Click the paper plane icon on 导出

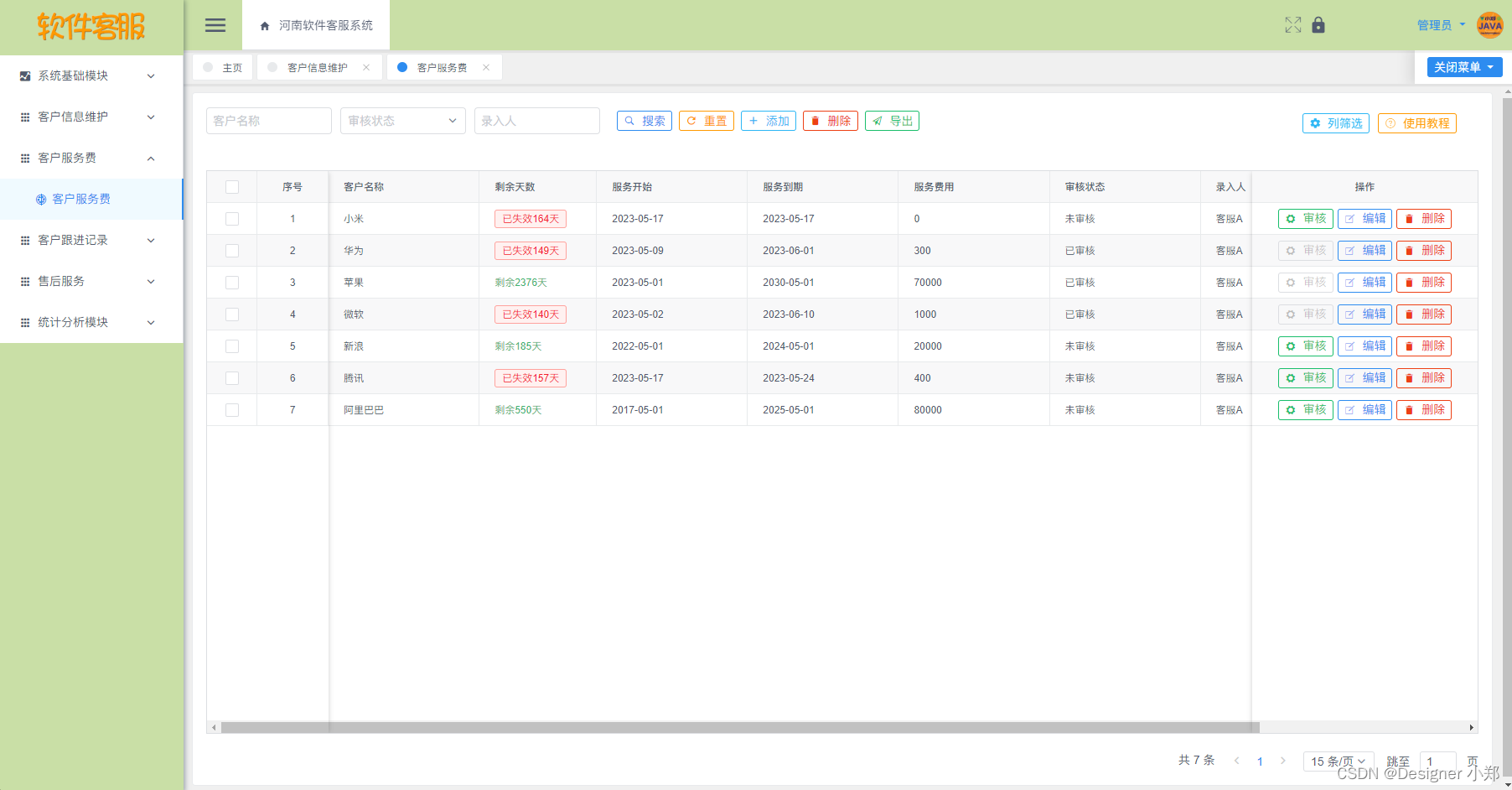[x=878, y=121]
